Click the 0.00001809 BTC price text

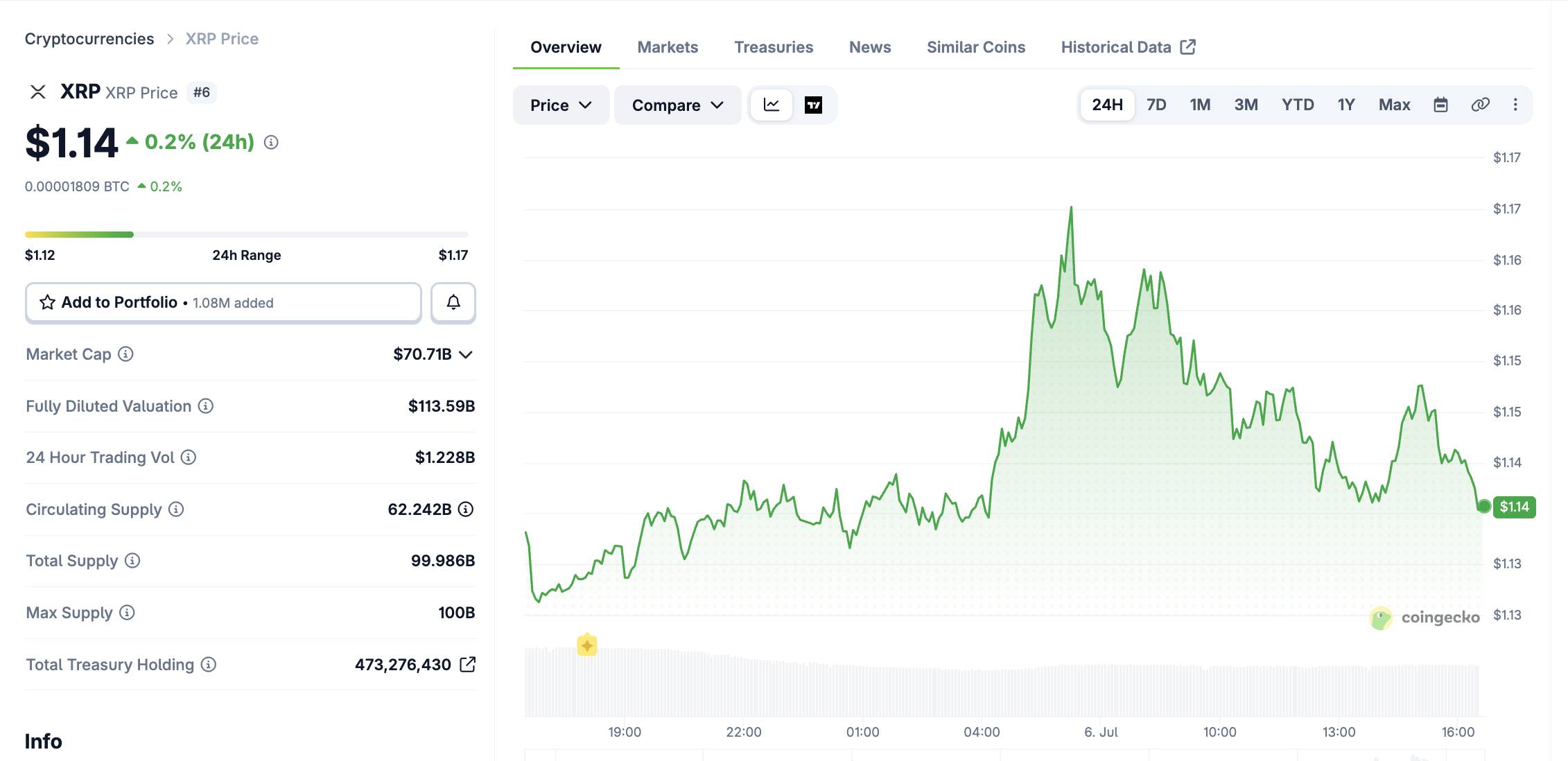point(77,186)
